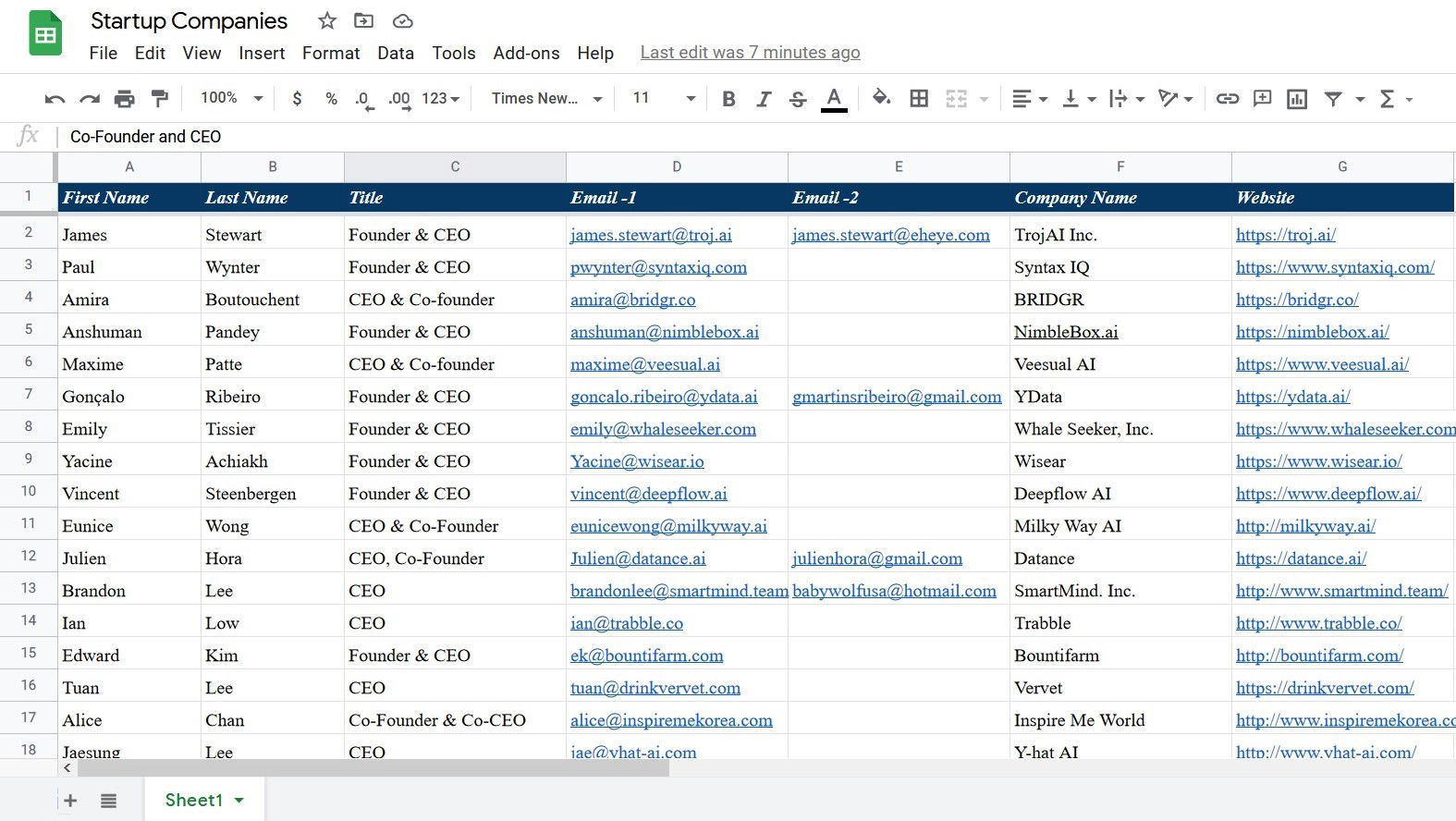
Task: Open the Google Sheets home icon
Action: [x=45, y=34]
